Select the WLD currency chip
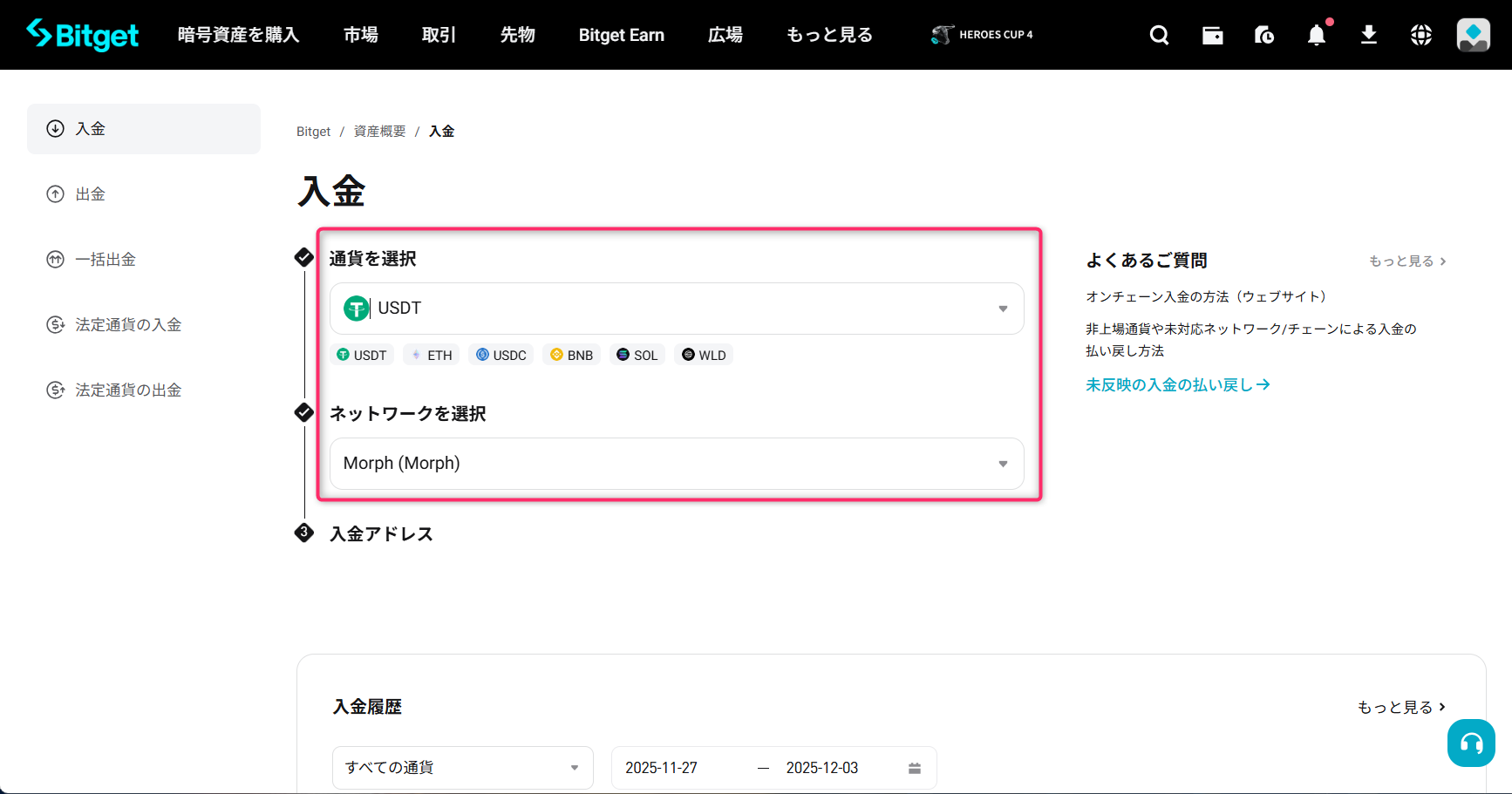 point(704,355)
